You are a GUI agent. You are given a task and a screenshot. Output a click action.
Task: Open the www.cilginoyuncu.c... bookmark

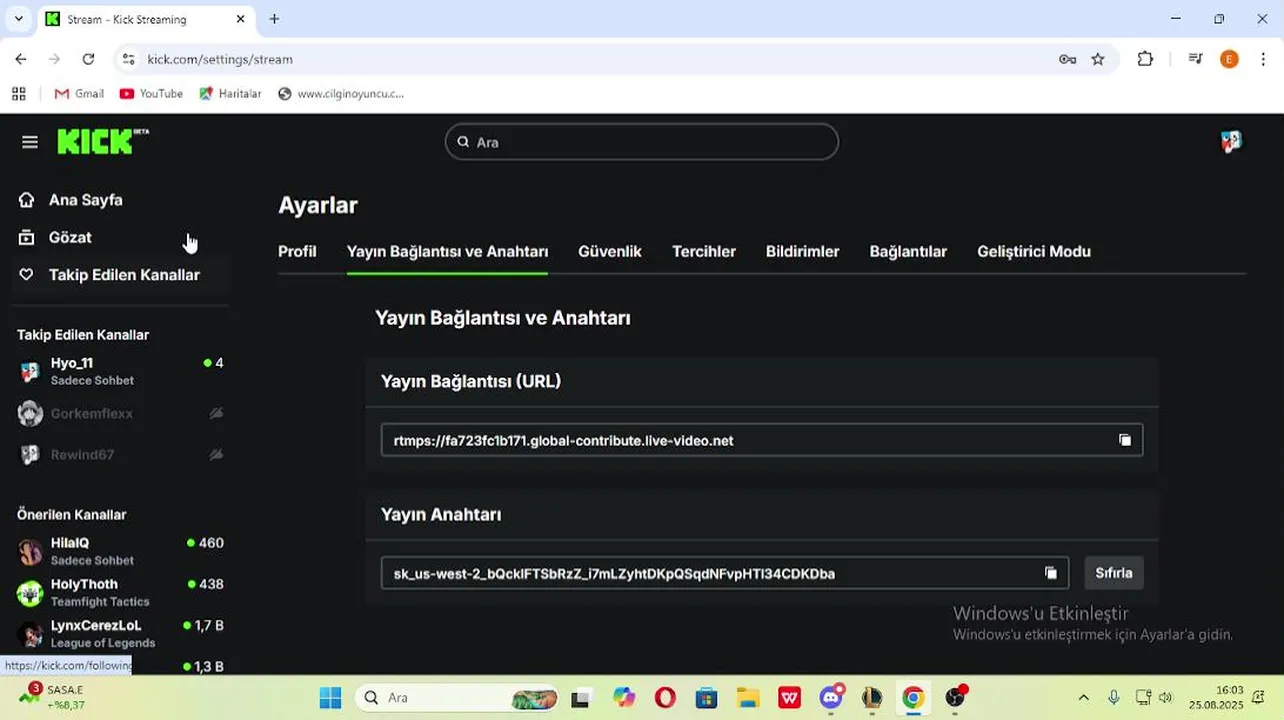click(341, 93)
